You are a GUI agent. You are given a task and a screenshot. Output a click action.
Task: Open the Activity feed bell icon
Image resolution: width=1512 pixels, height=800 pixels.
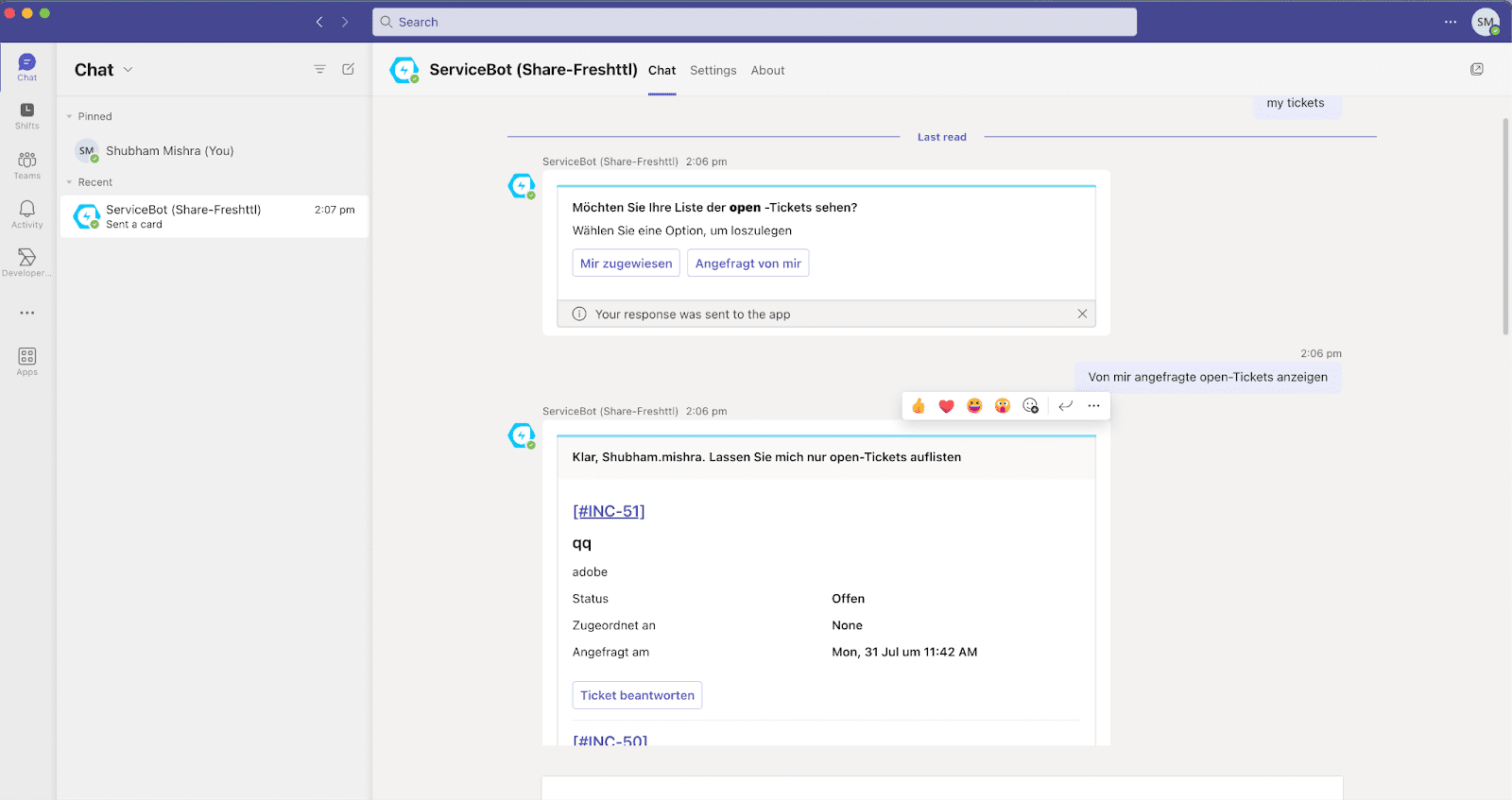click(x=27, y=214)
